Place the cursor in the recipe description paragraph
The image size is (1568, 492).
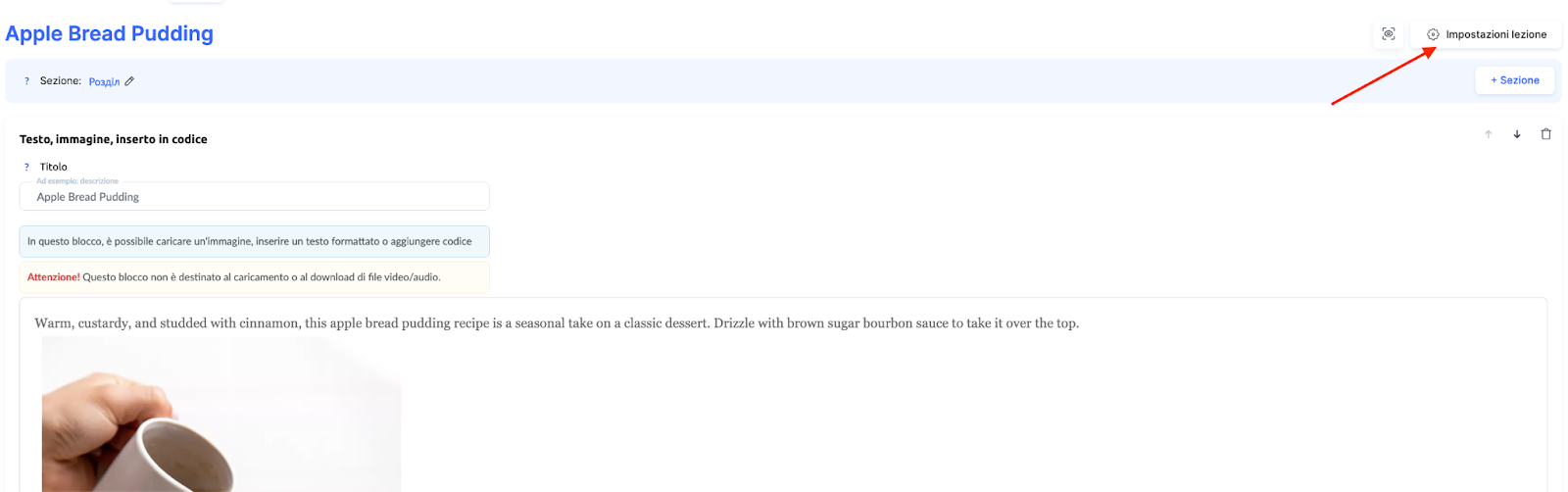[557, 323]
